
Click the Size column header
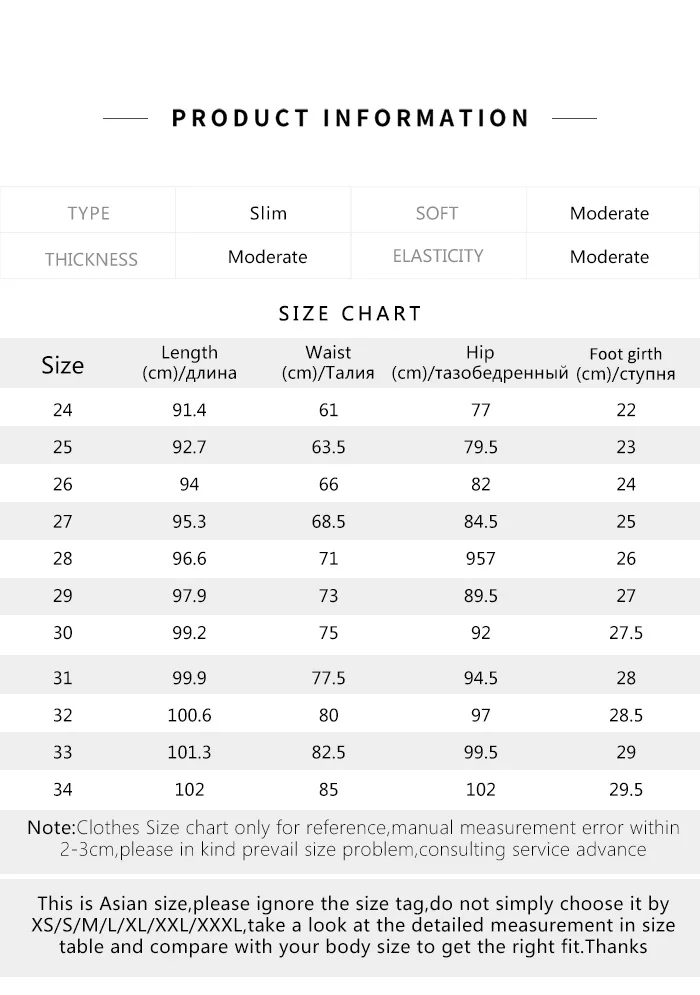click(62, 365)
